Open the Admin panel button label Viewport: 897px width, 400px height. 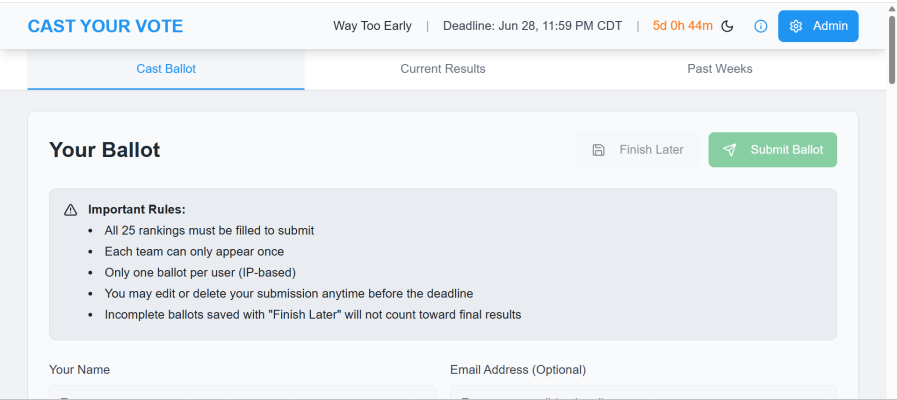(831, 26)
